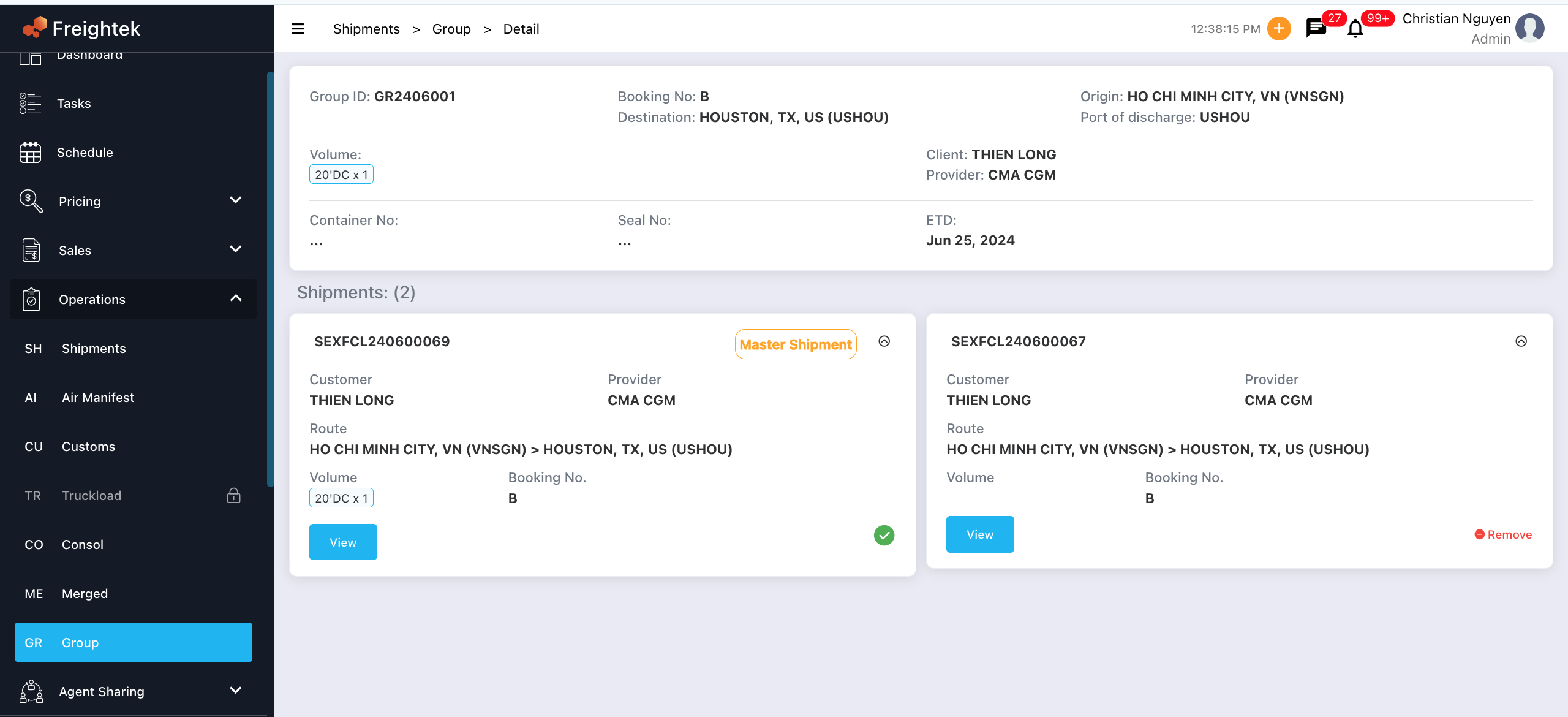
Task: Click the Freightek logo
Action: 81,28
